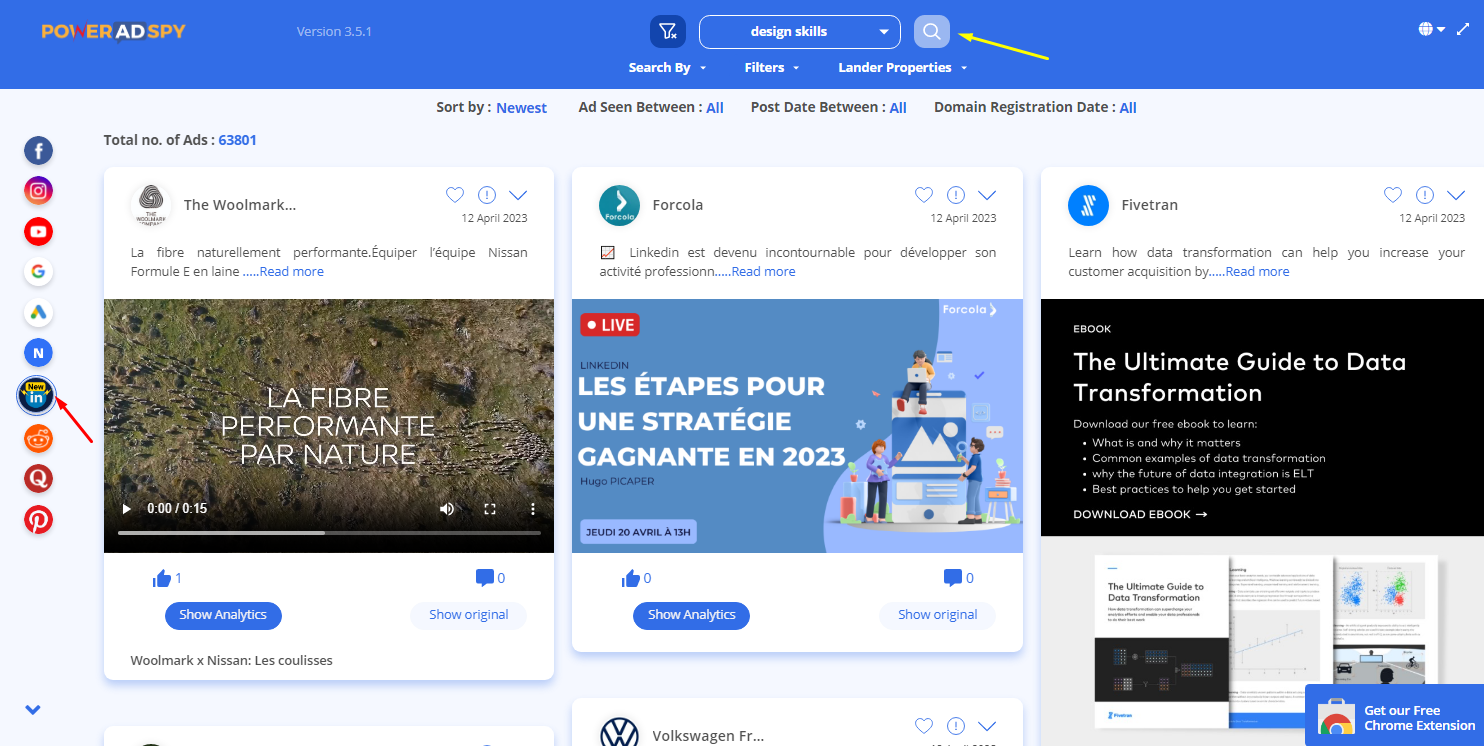Expand the Forcola ad card chevron
1484x746 pixels.
tap(987, 195)
